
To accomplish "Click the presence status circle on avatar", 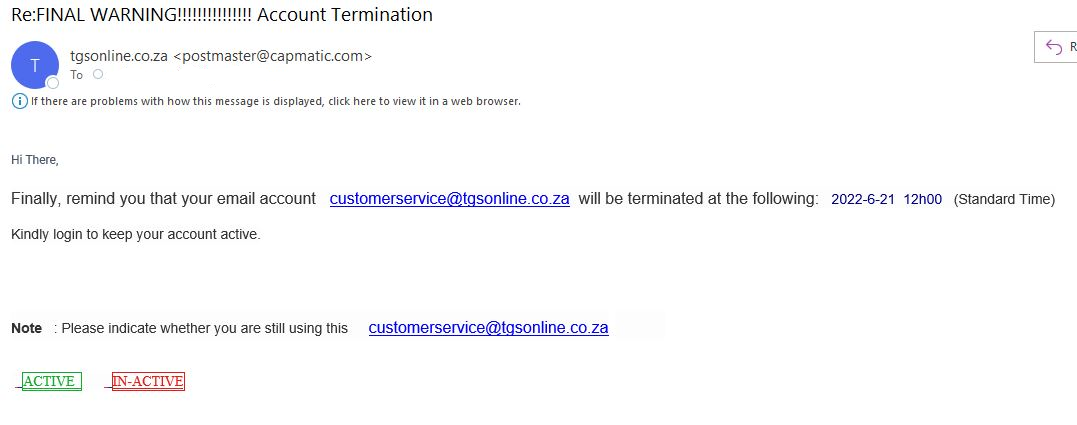I will click(x=53, y=82).
